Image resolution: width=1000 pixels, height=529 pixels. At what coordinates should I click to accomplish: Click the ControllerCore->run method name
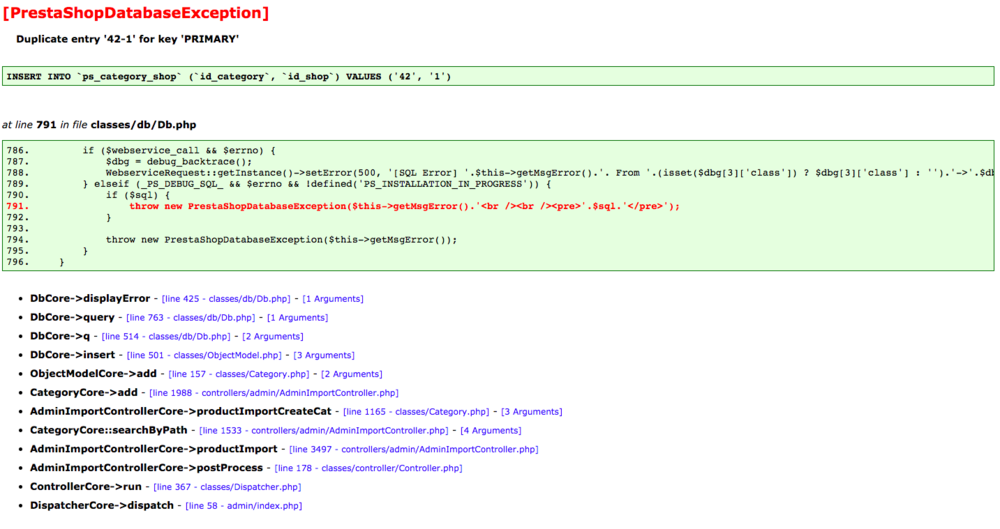click(86, 487)
